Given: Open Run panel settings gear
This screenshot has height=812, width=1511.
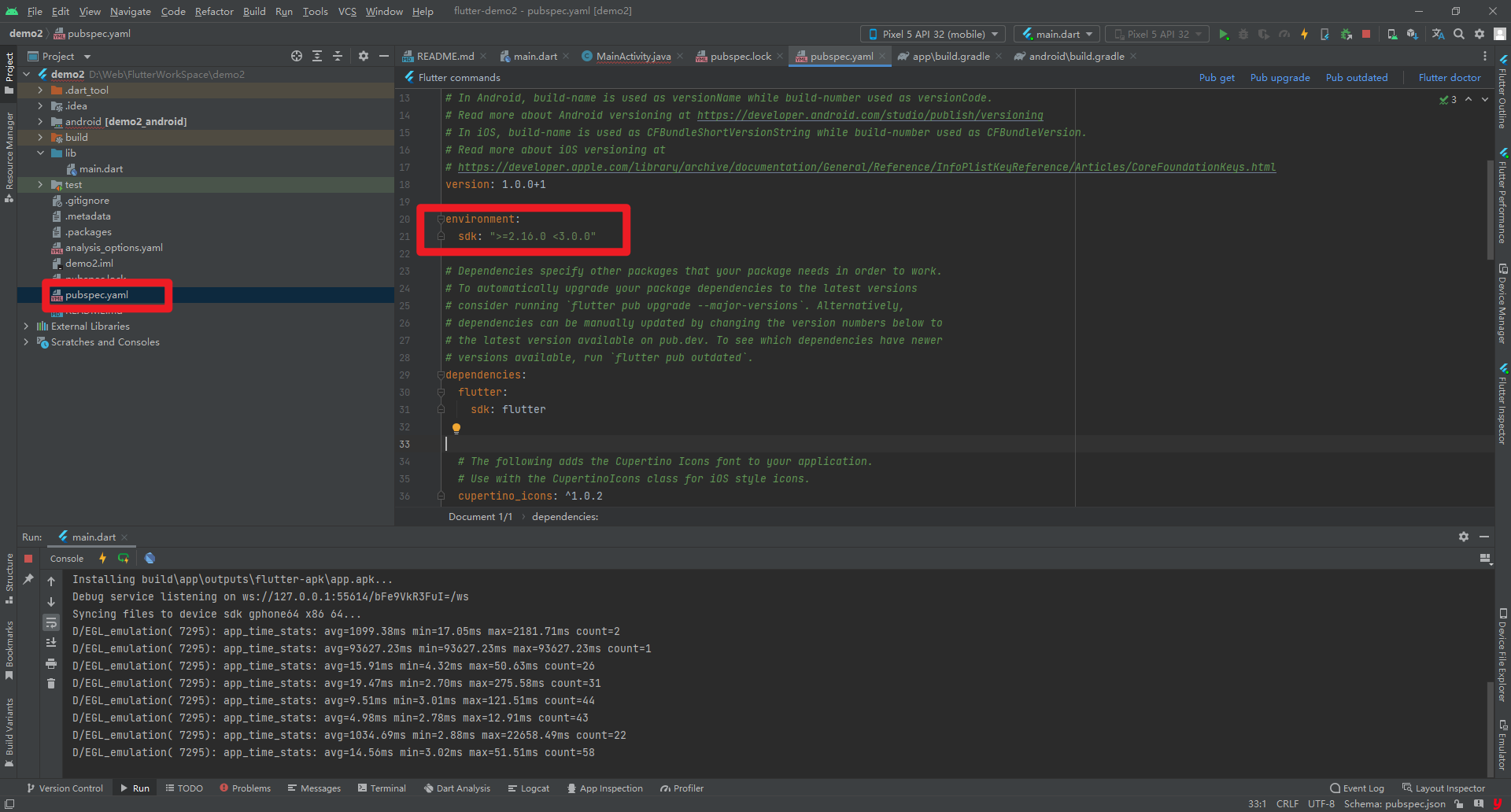Looking at the screenshot, I should pyautogui.click(x=1463, y=537).
